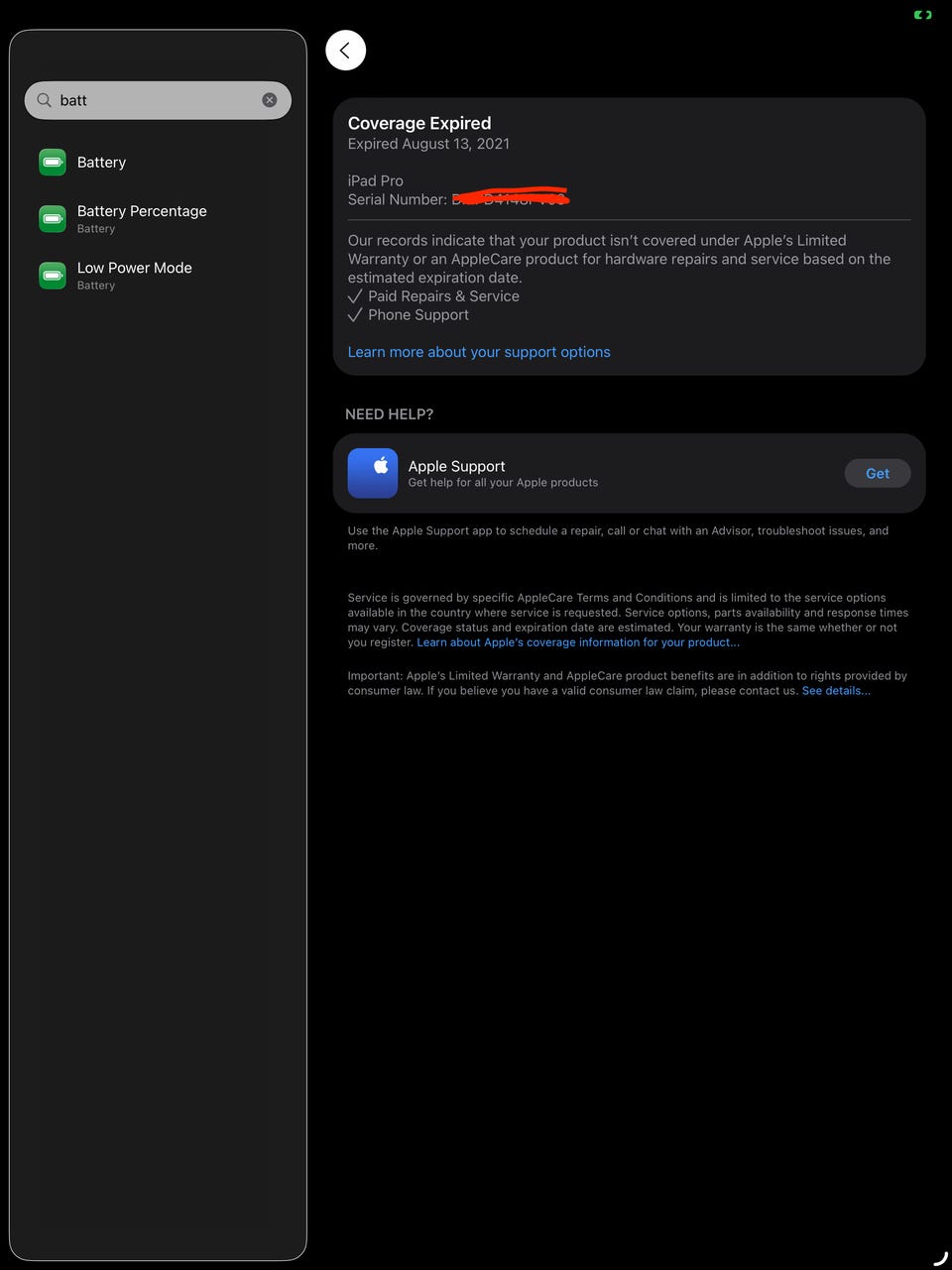The height and width of the screenshot is (1270, 952).
Task: Follow the 'See details...' link
Action: click(836, 691)
